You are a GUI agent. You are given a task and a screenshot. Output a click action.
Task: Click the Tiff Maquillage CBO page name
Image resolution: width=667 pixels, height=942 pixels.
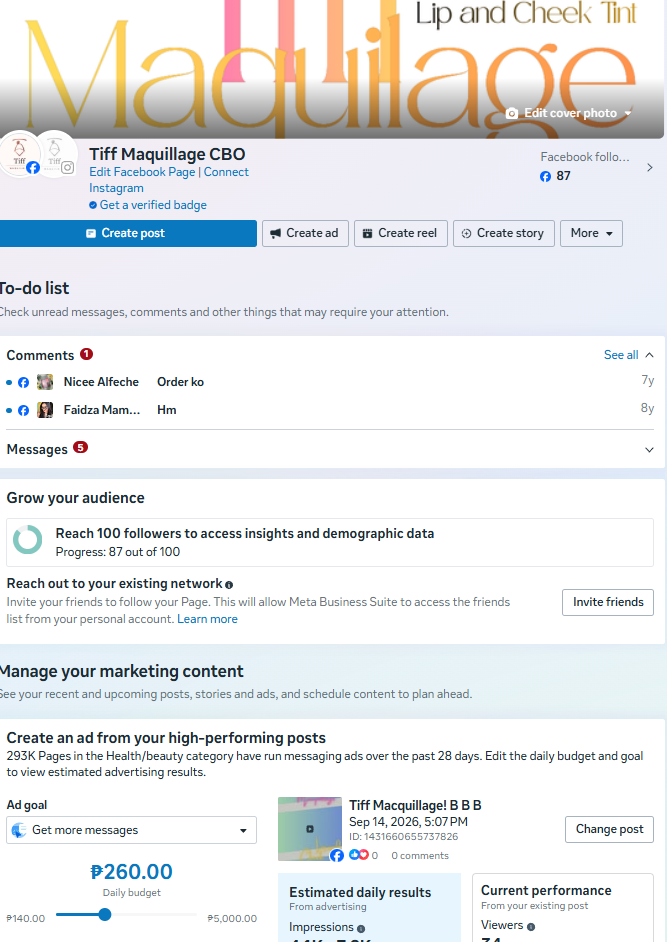pyautogui.click(x=167, y=154)
